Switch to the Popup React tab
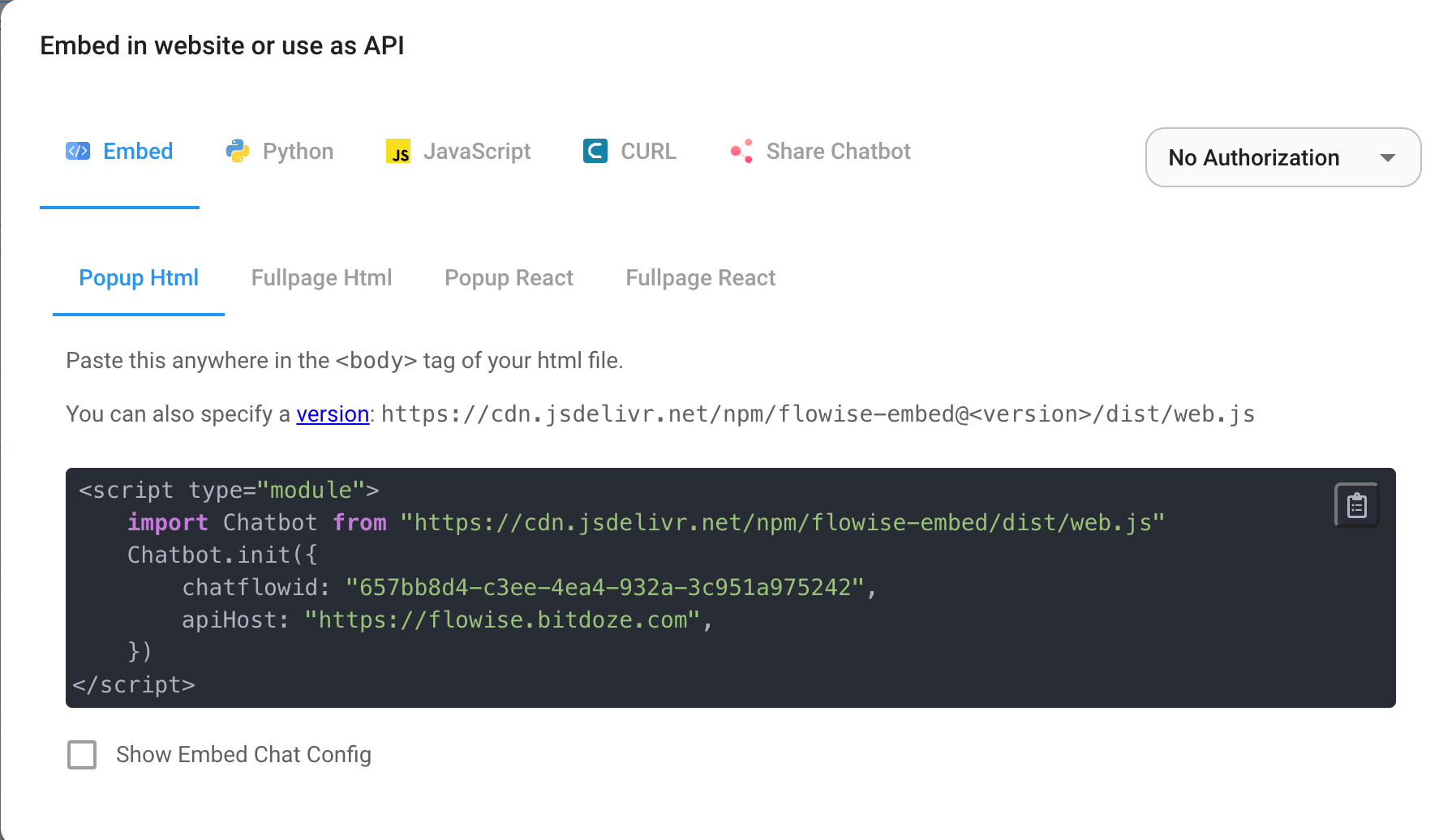 (509, 278)
